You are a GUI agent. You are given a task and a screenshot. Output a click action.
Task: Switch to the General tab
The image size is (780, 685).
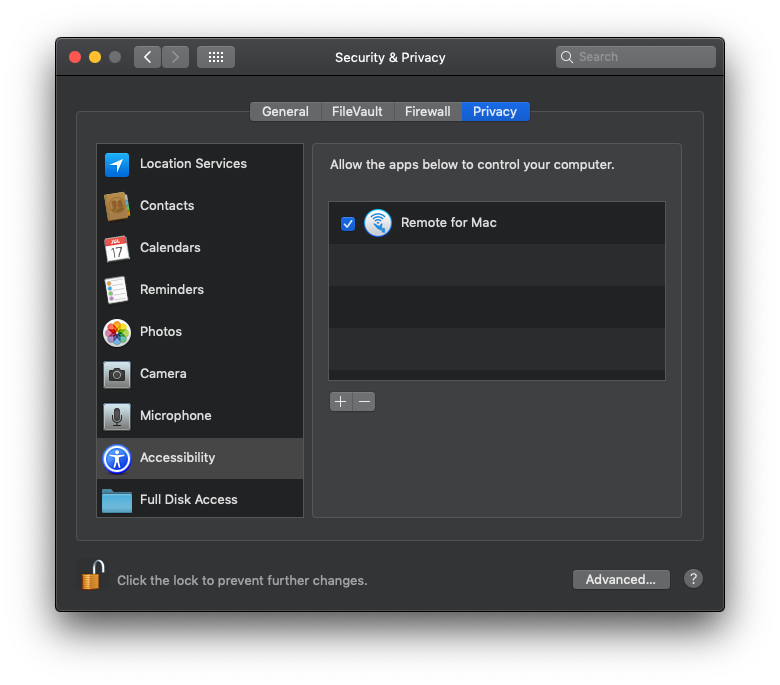tap(285, 112)
